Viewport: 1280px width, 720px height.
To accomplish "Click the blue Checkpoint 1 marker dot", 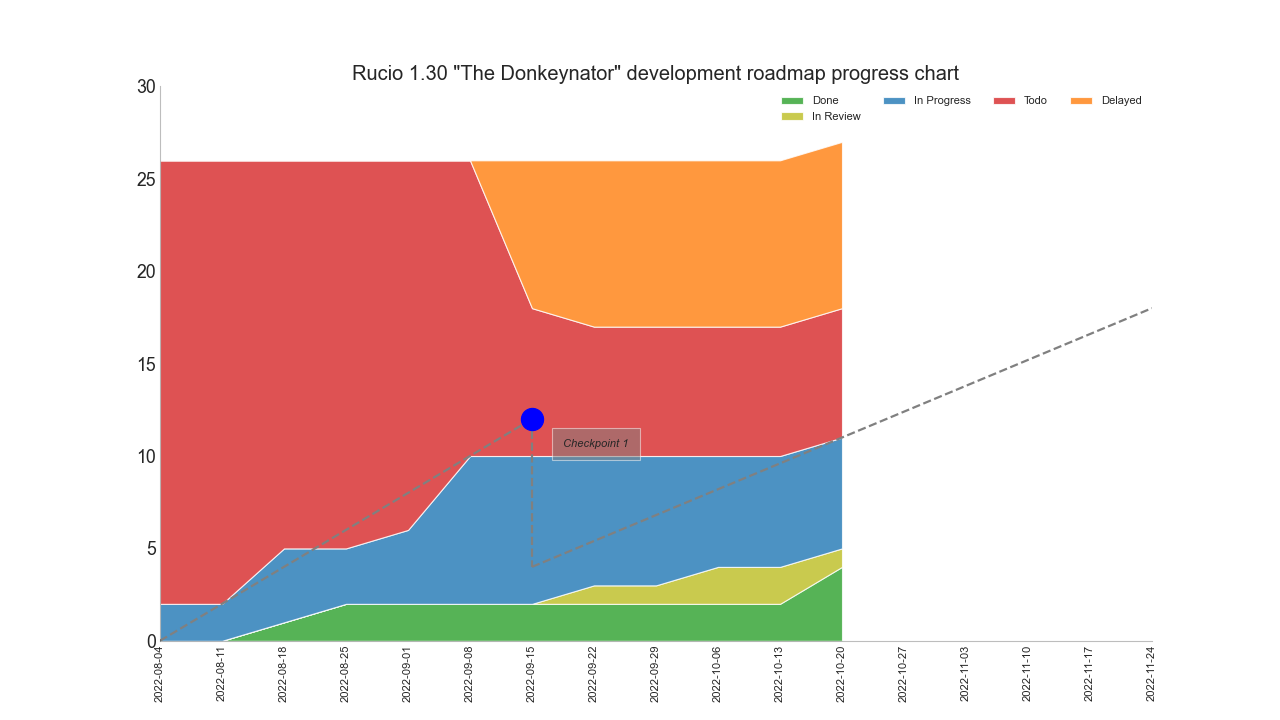I will click(532, 419).
